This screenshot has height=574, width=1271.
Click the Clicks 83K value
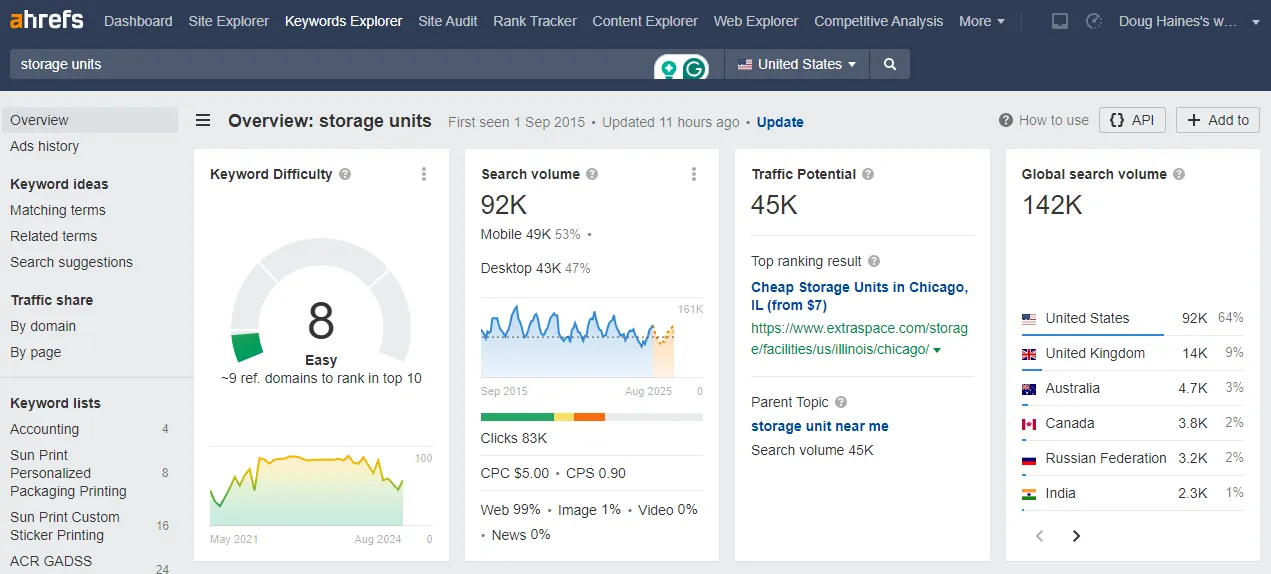514,438
